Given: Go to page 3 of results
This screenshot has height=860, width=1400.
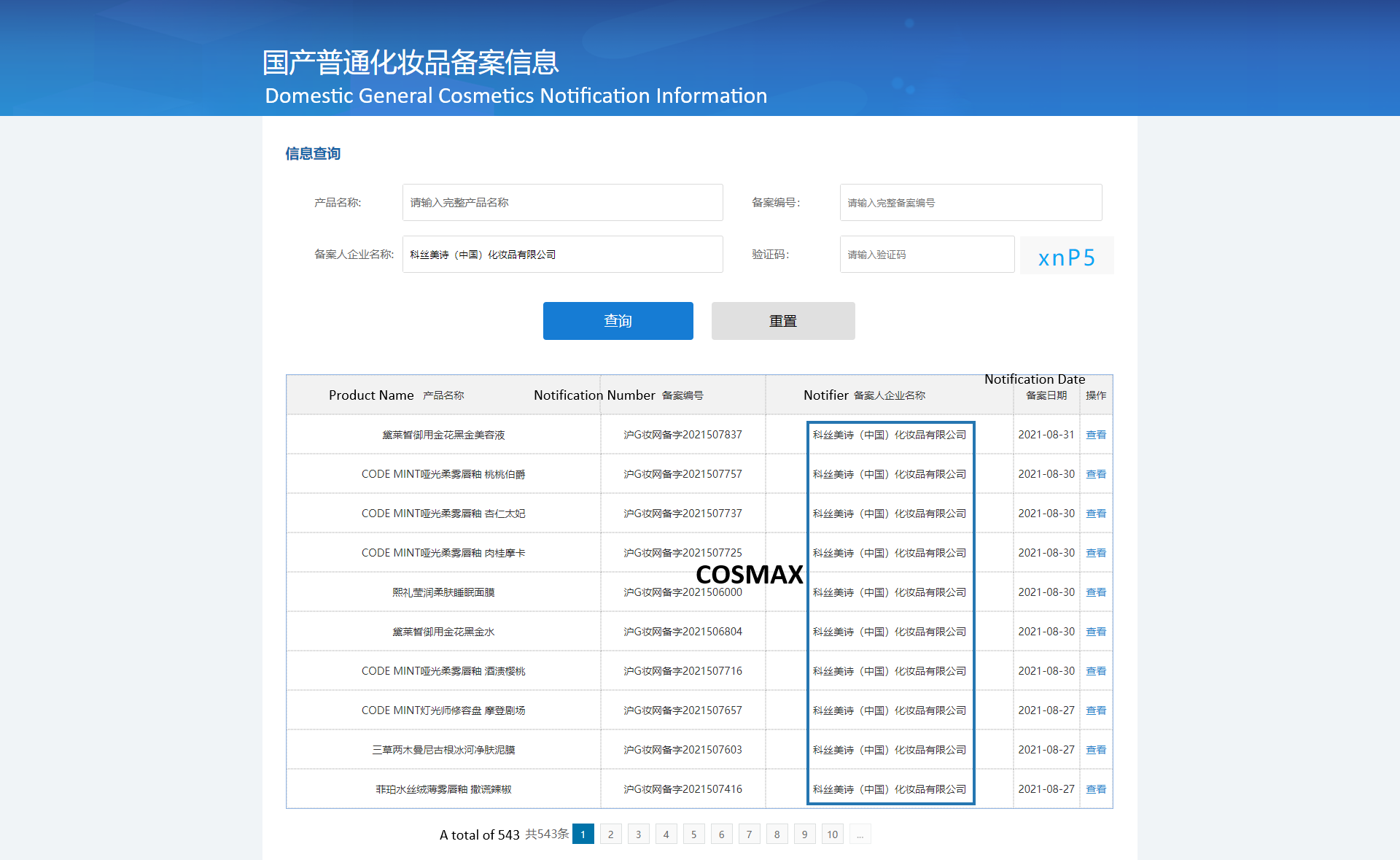Looking at the screenshot, I should [x=639, y=834].
